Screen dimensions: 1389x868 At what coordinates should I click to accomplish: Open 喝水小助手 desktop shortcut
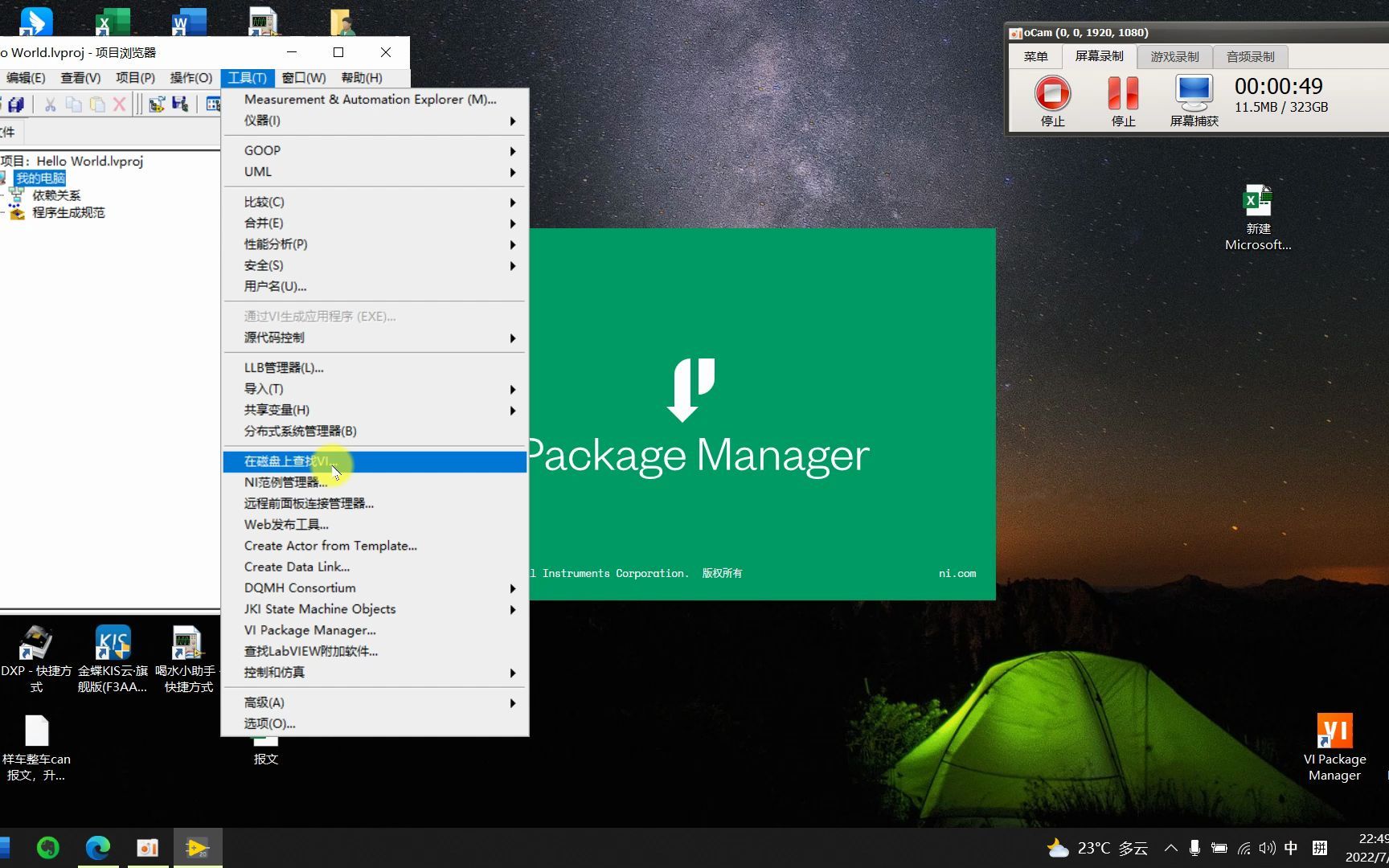click(x=186, y=659)
